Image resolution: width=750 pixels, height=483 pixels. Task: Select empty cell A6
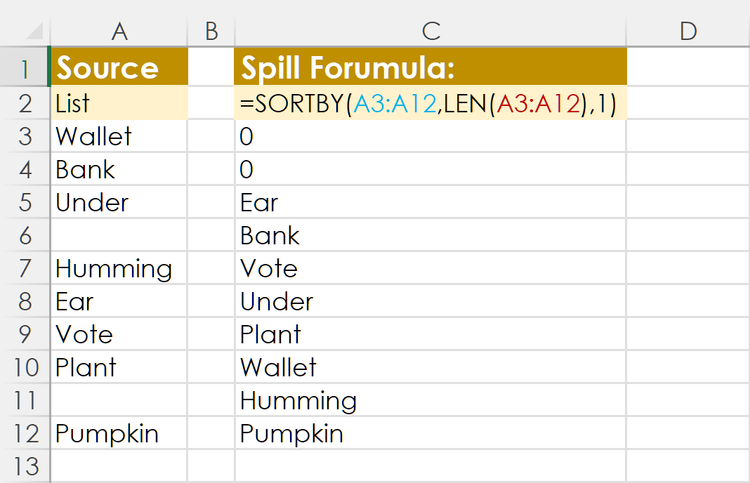[x=119, y=235]
